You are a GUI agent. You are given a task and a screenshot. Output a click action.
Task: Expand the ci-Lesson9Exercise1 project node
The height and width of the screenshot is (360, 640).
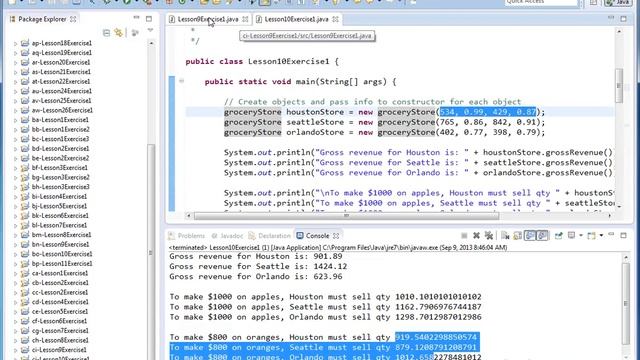tap(16, 350)
